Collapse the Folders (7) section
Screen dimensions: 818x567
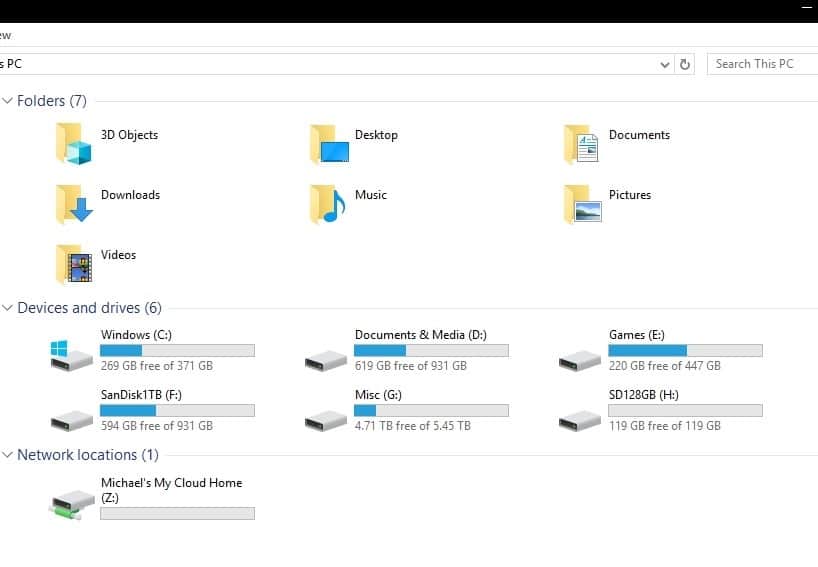coord(7,100)
